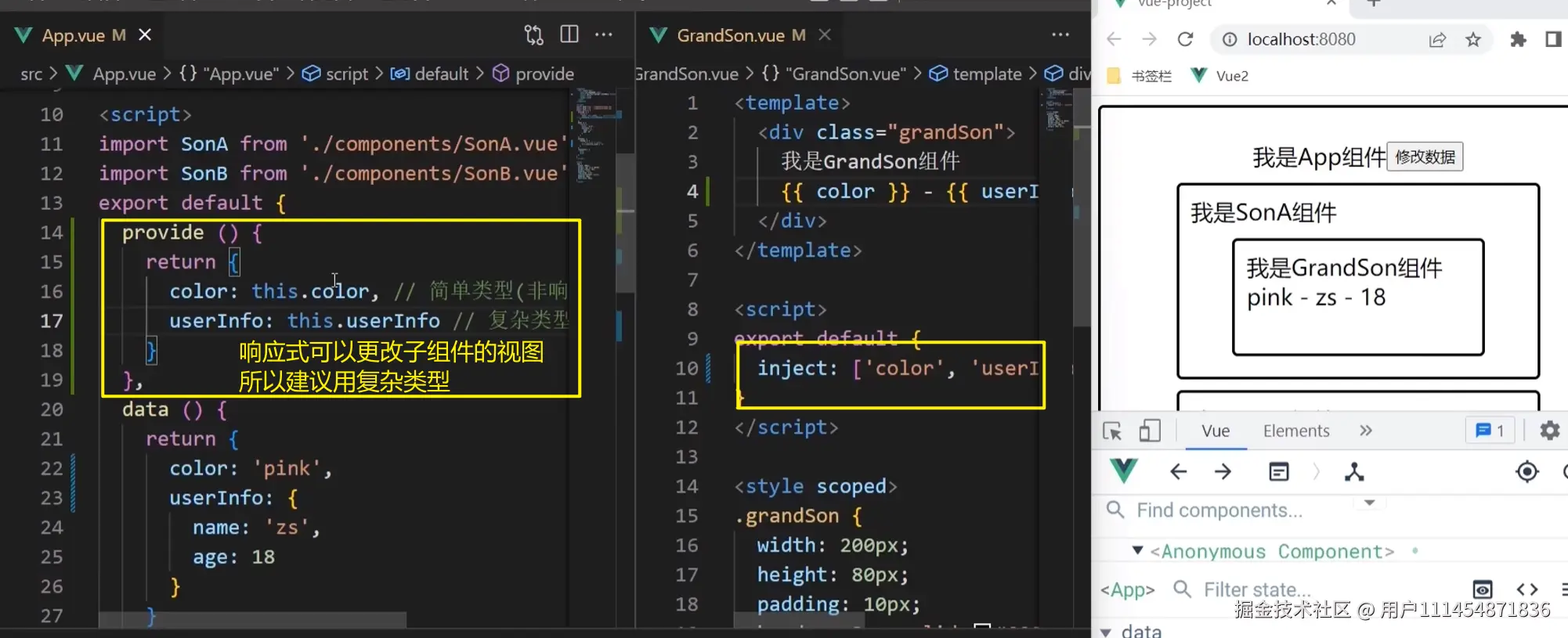
Task: Click 'script' breadcrumb in App.vue path
Action: (335, 74)
